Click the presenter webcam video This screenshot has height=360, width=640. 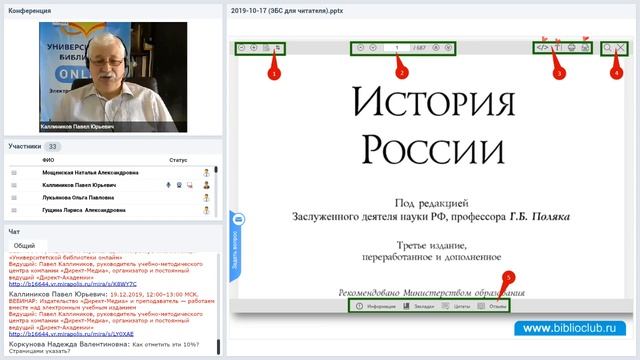113,77
